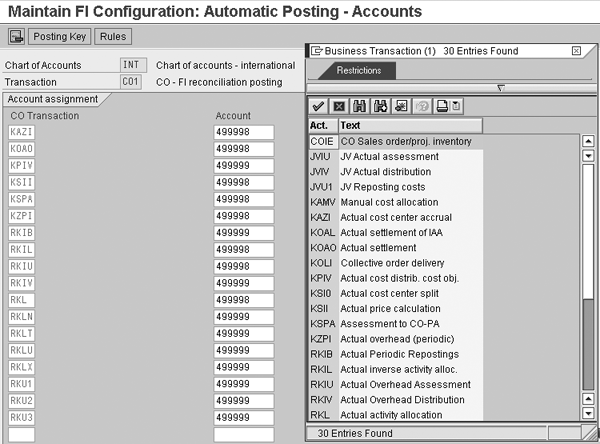Select KOAL Actual settlement of IAA entry
Screen dimensions: 600x444
396,233
